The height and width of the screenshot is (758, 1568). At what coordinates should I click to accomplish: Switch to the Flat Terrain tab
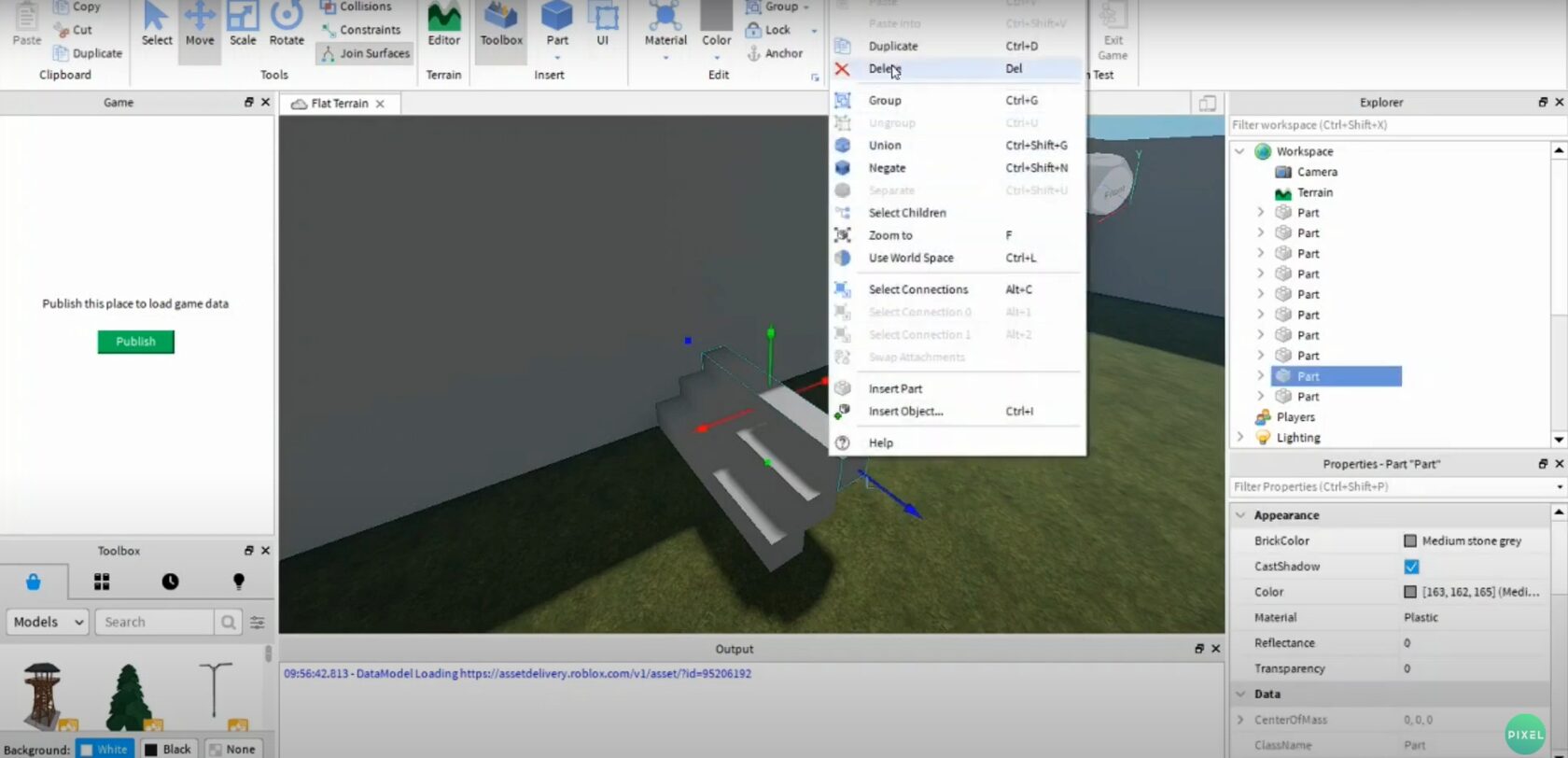(339, 104)
